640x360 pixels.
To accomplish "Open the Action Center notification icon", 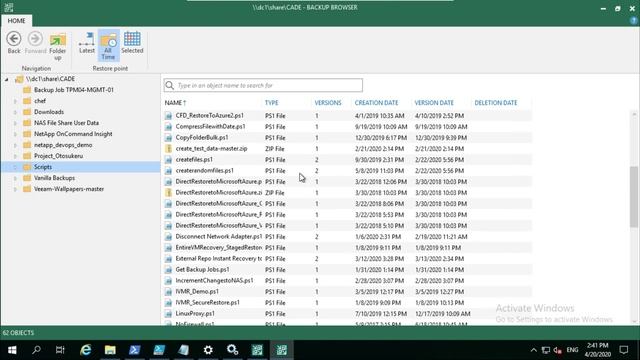I will pos(623,350).
